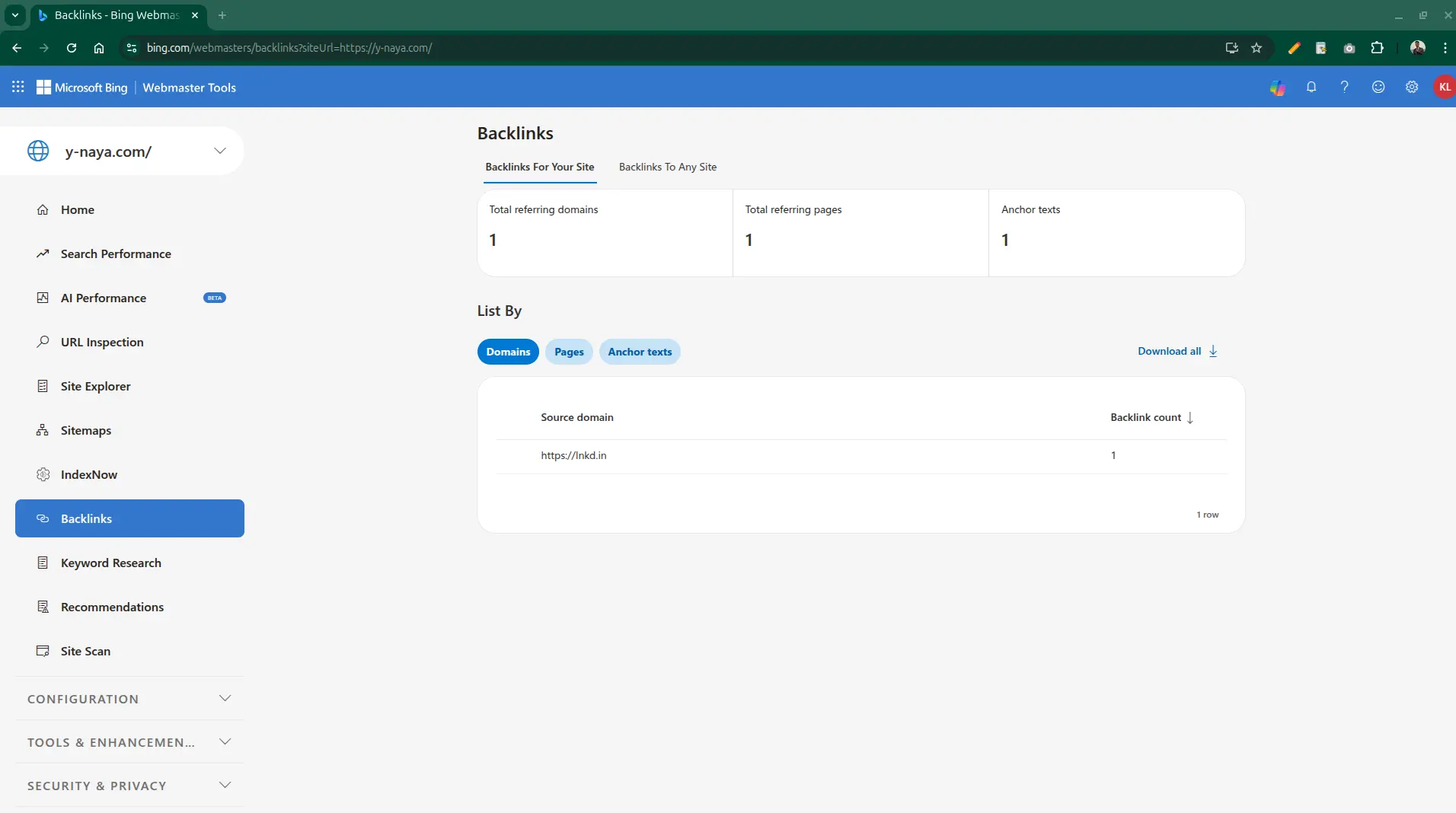Screen dimensions: 1456x813
Task: Select the Pages list filter
Action: click(x=569, y=352)
